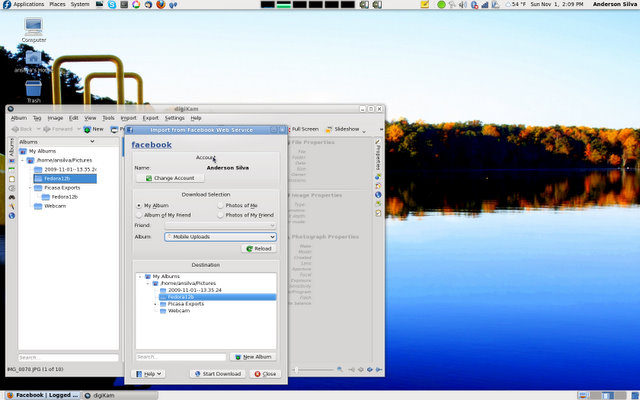
Task: Open the Trash desktop icon
Action: (x=34, y=88)
